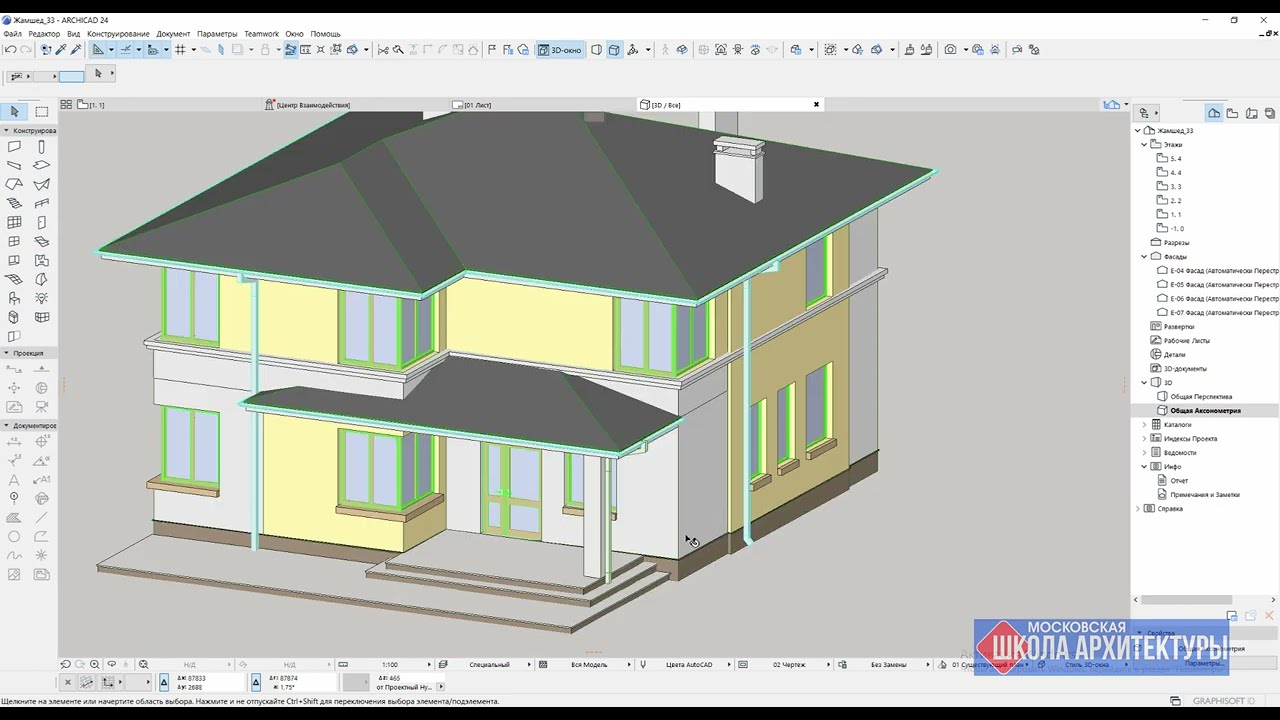
Task: Select the Roof tool in toolbox
Action: 14,184
